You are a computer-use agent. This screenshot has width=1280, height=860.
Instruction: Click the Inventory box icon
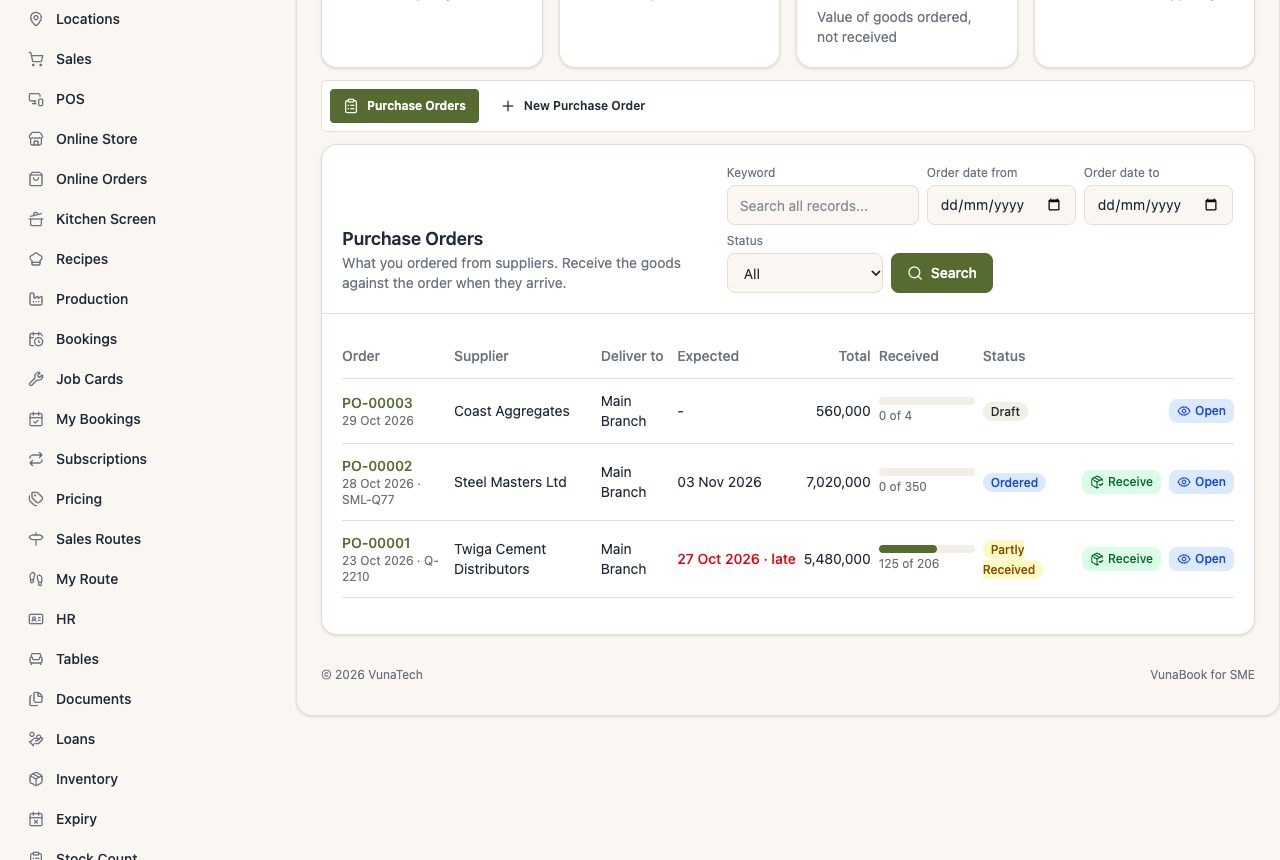click(36, 779)
